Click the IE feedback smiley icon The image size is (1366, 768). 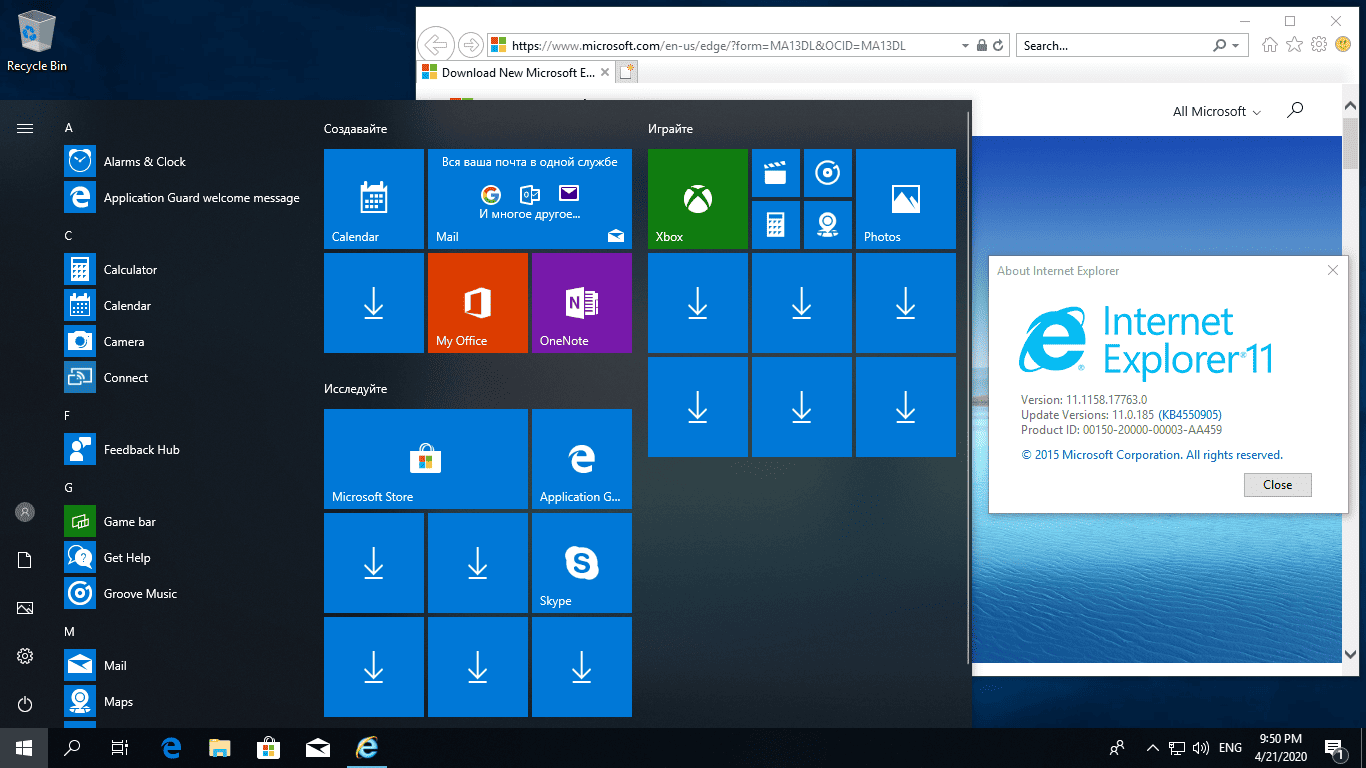point(1343,45)
